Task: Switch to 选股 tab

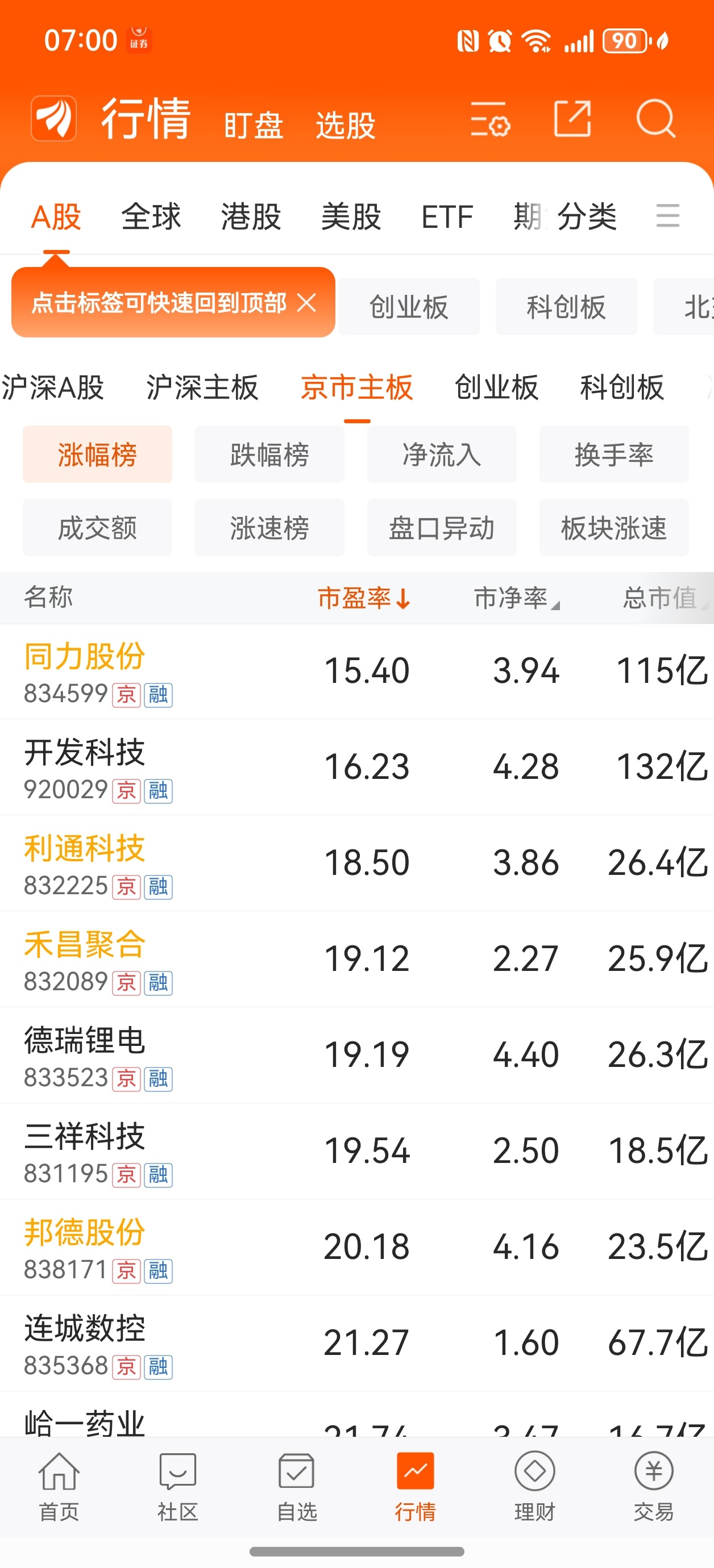Action: coord(346,126)
